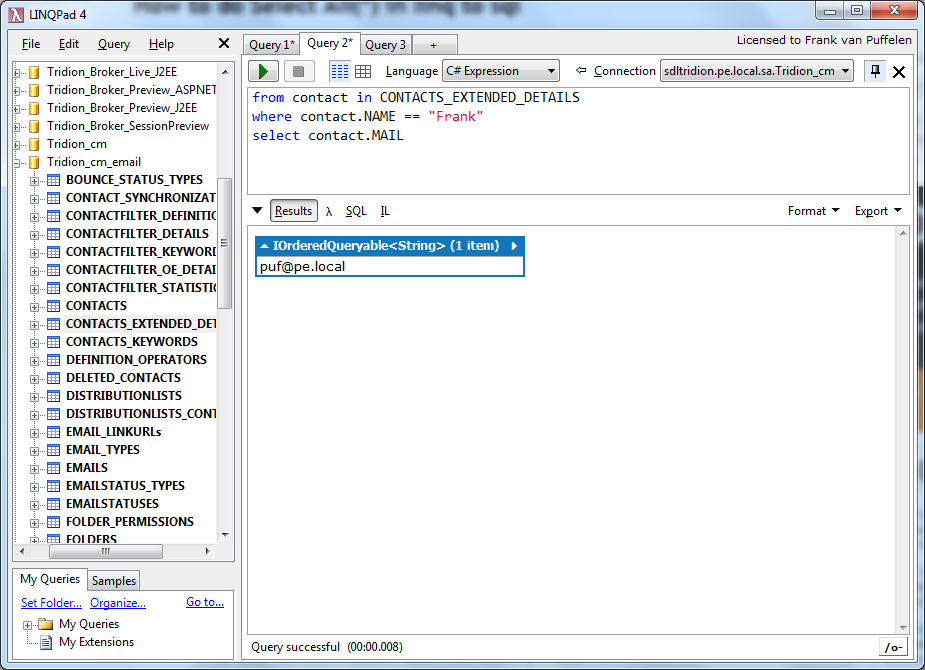Show the SQL translation tab
Screen dimensions: 925x670
coord(356,211)
